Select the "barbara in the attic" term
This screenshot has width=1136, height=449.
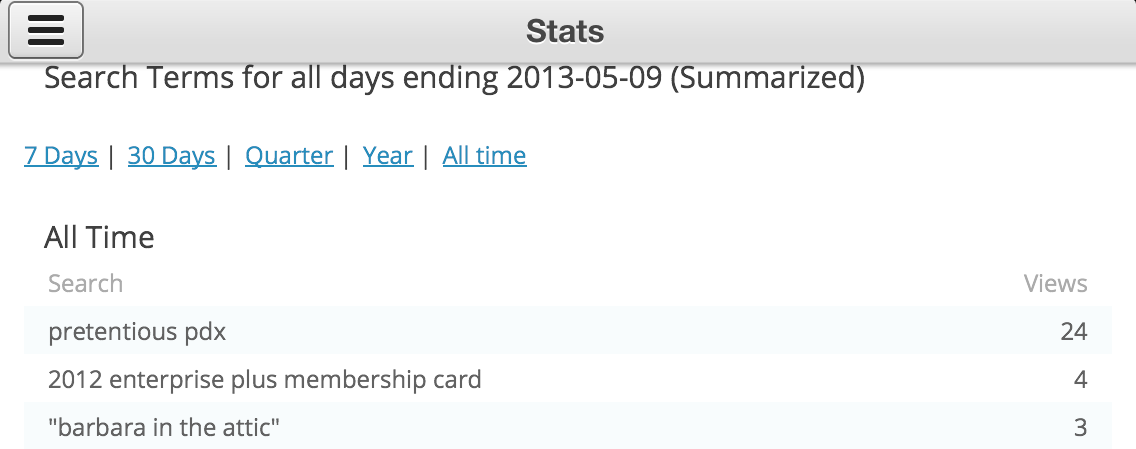(x=164, y=428)
